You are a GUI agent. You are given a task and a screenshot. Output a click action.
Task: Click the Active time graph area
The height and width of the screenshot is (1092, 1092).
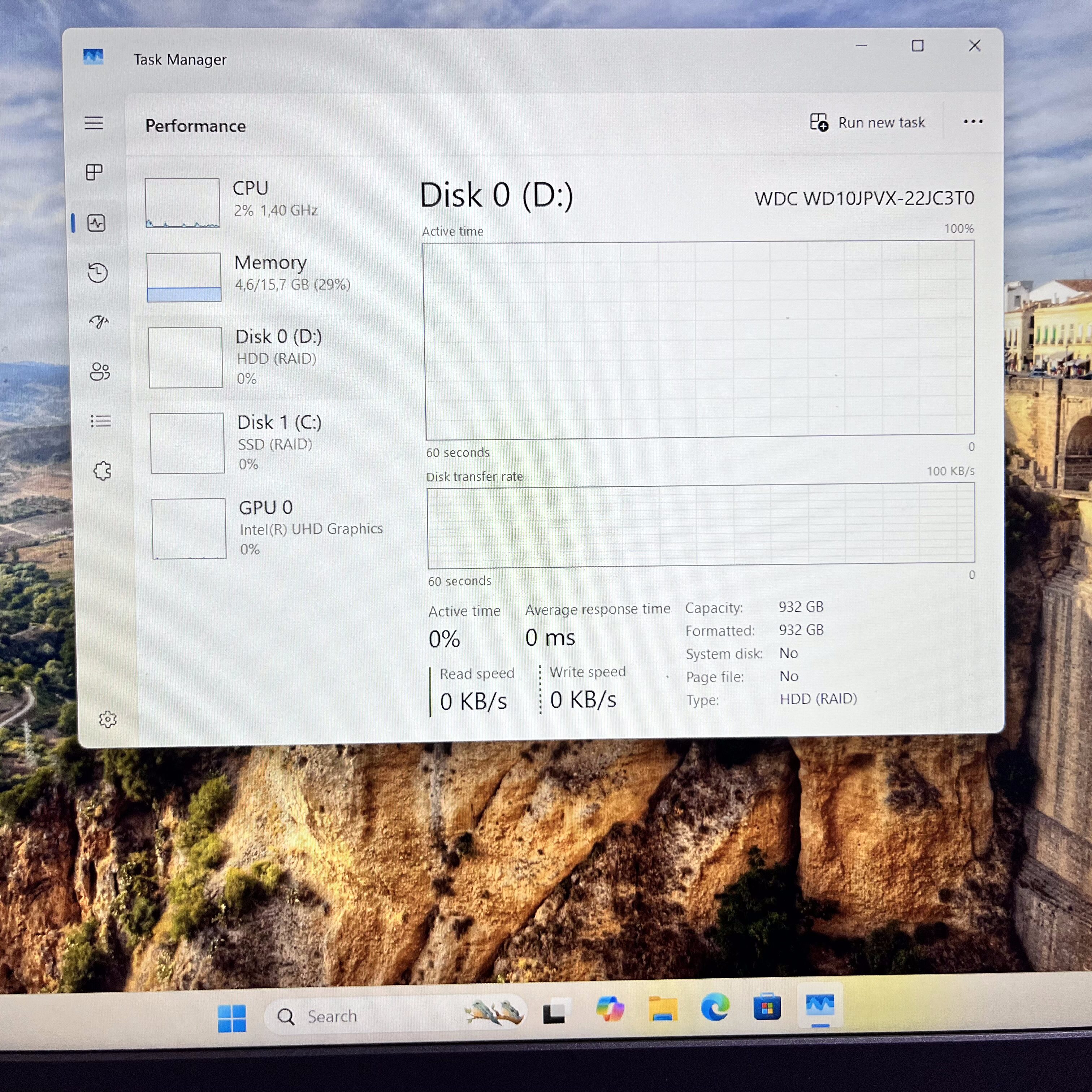click(x=700, y=340)
